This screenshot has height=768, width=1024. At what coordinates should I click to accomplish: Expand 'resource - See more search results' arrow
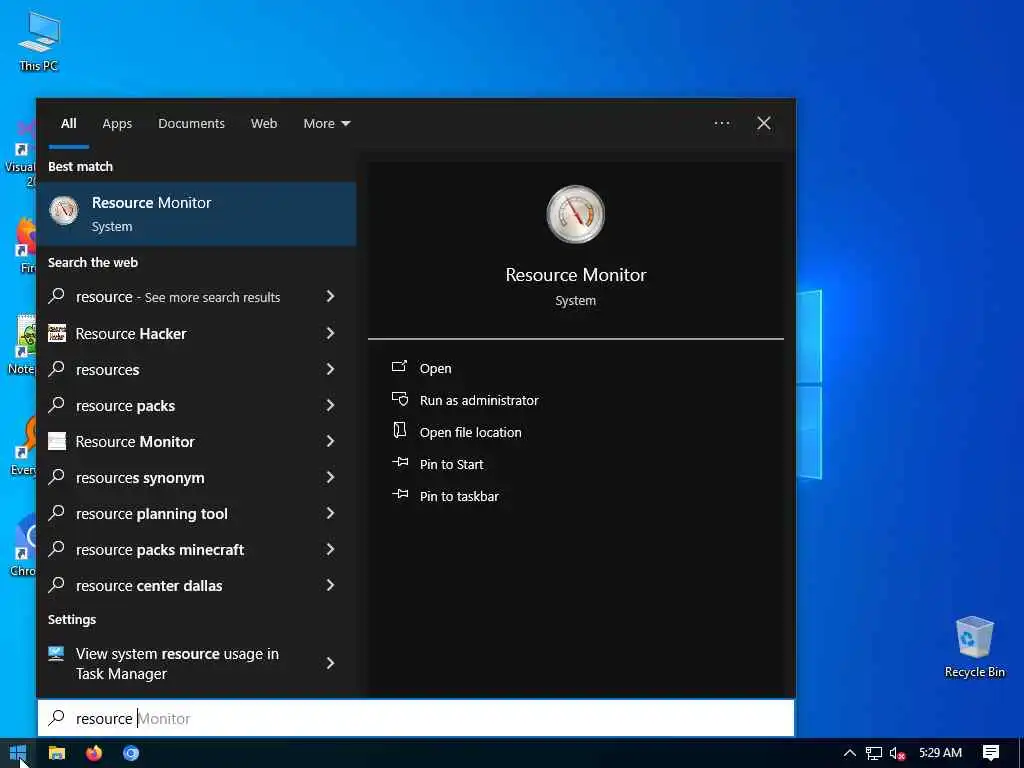330,296
